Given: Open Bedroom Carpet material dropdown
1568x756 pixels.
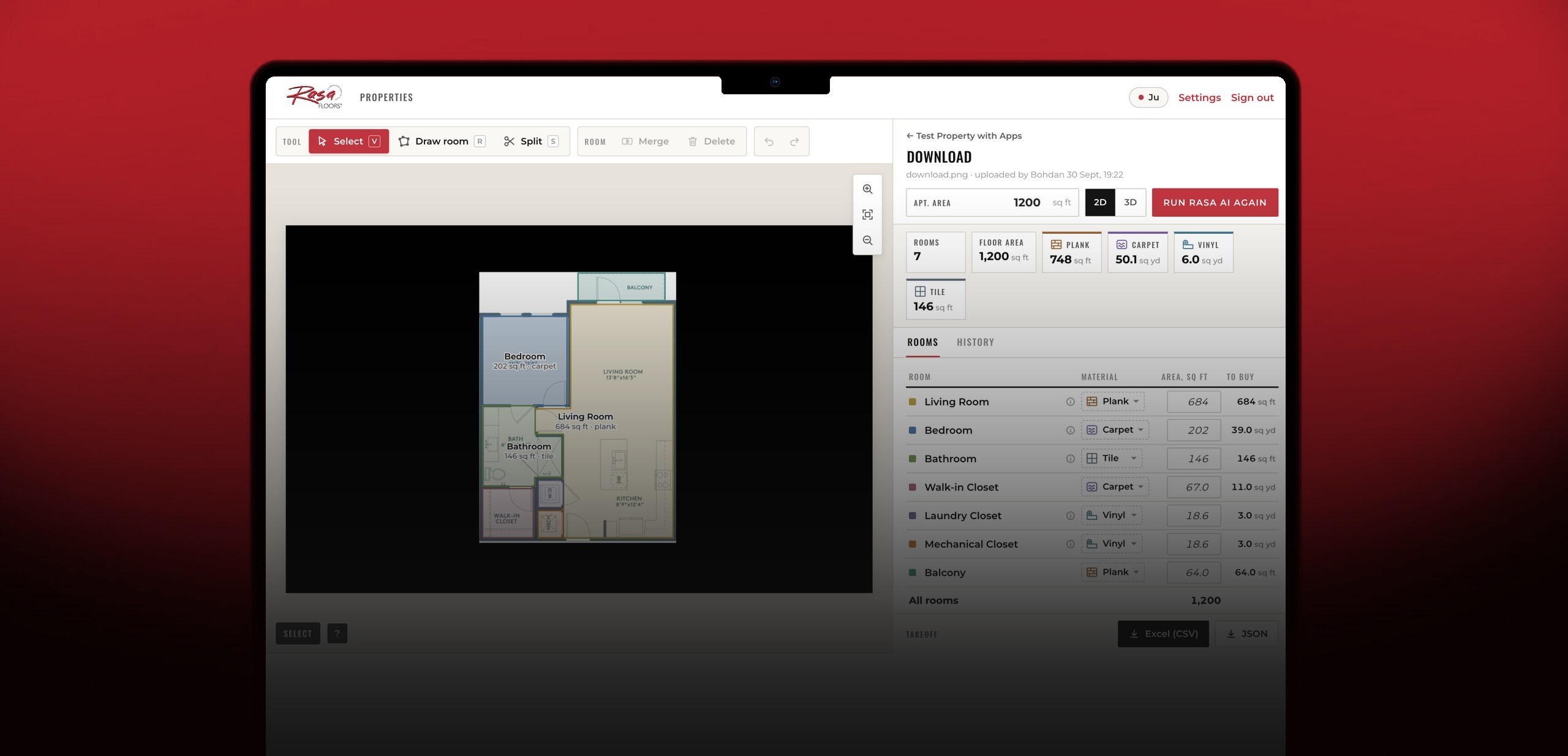Looking at the screenshot, I should pyautogui.click(x=1115, y=430).
